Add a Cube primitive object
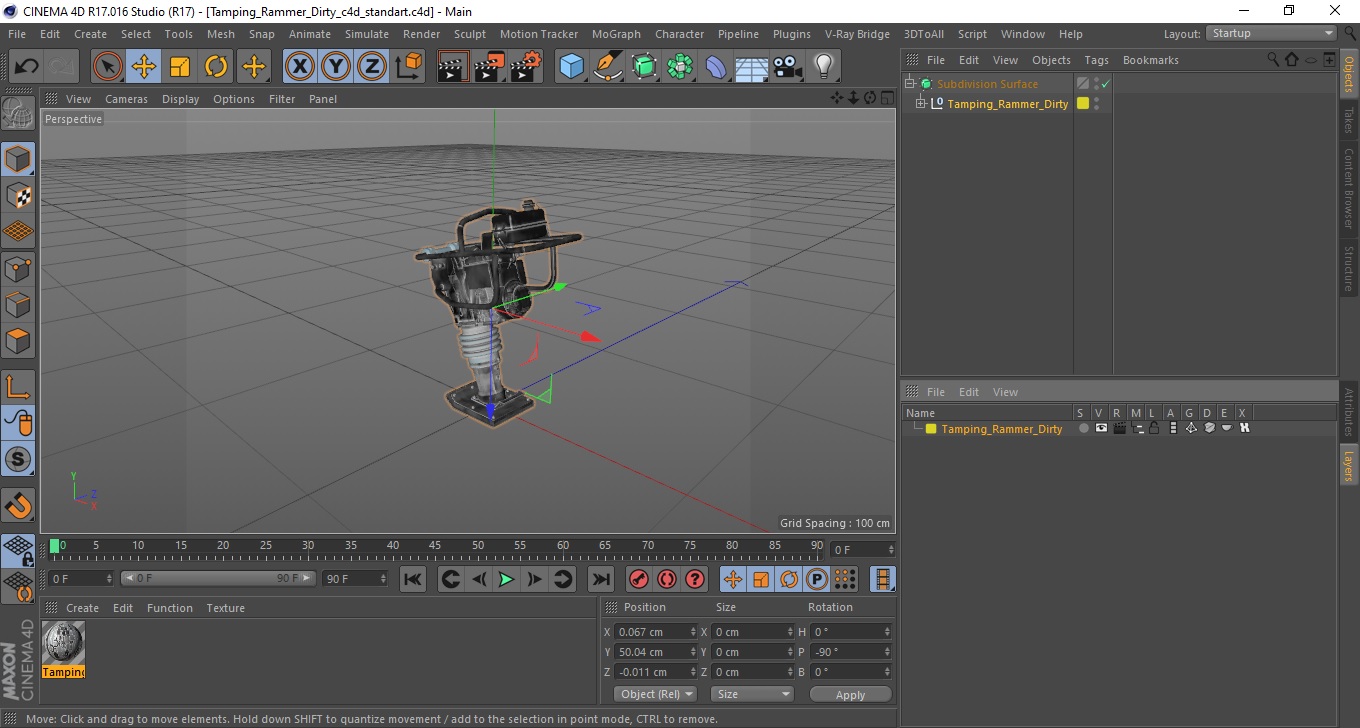1360x728 pixels. click(x=571, y=67)
